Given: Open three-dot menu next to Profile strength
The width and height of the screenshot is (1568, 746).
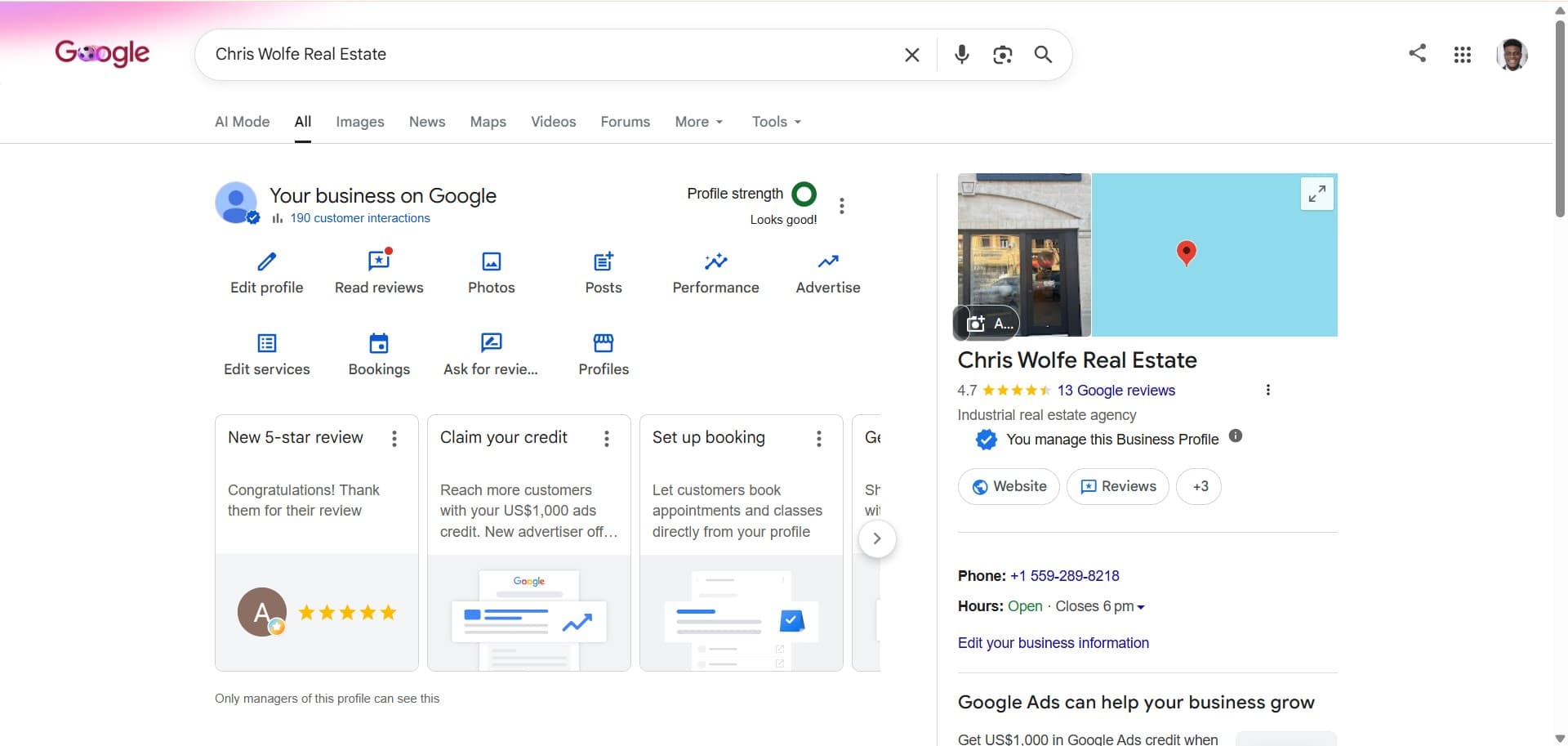Looking at the screenshot, I should [842, 206].
